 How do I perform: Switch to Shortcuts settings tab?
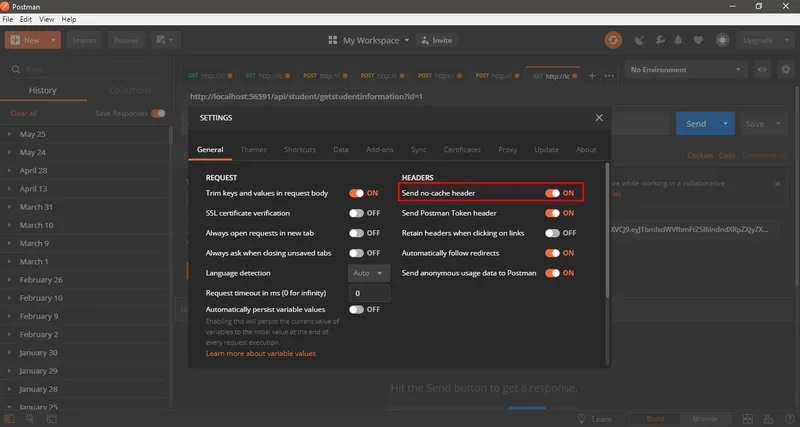(300, 149)
